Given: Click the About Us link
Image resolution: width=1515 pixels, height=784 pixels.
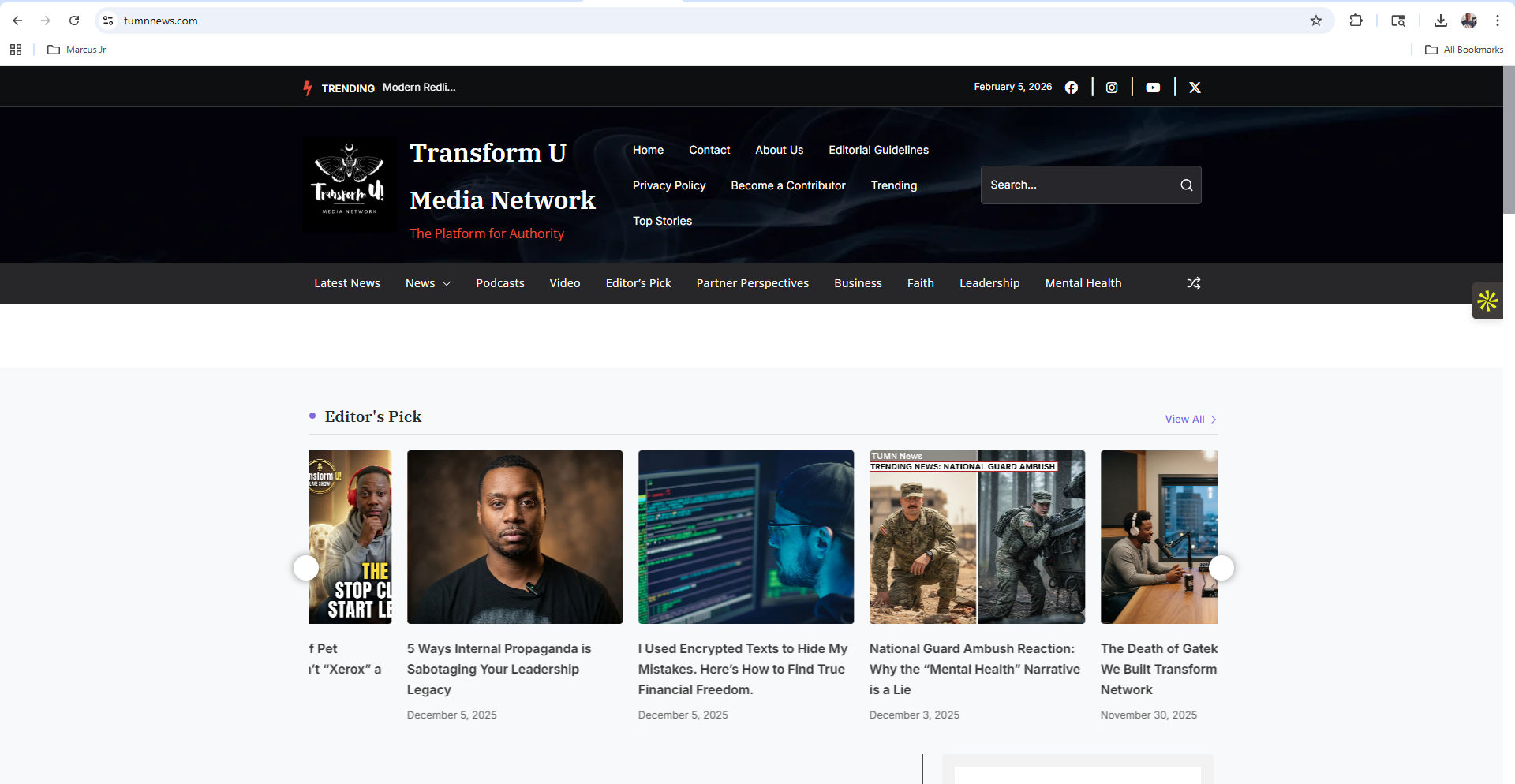Looking at the screenshot, I should click(779, 150).
